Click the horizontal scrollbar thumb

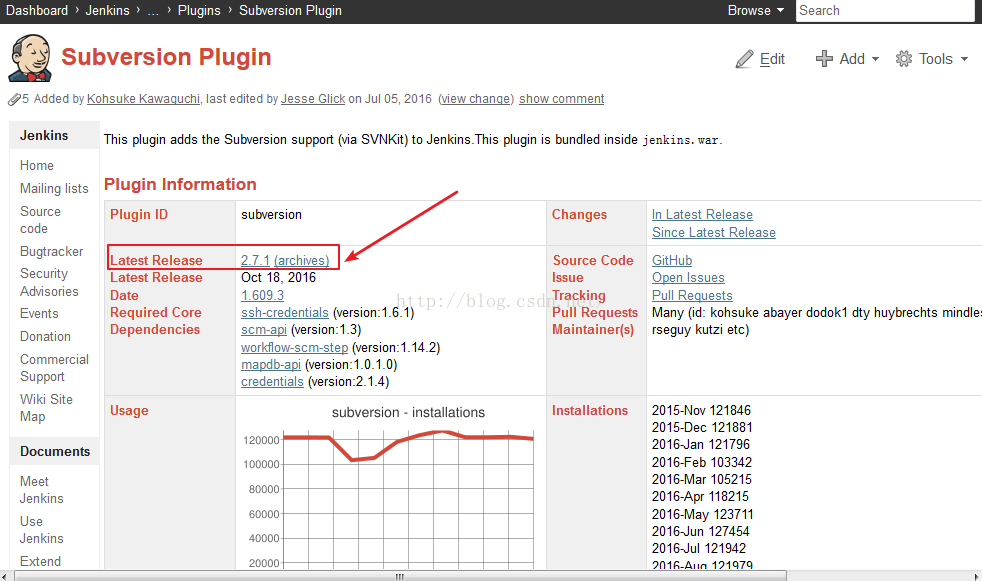click(x=400, y=576)
